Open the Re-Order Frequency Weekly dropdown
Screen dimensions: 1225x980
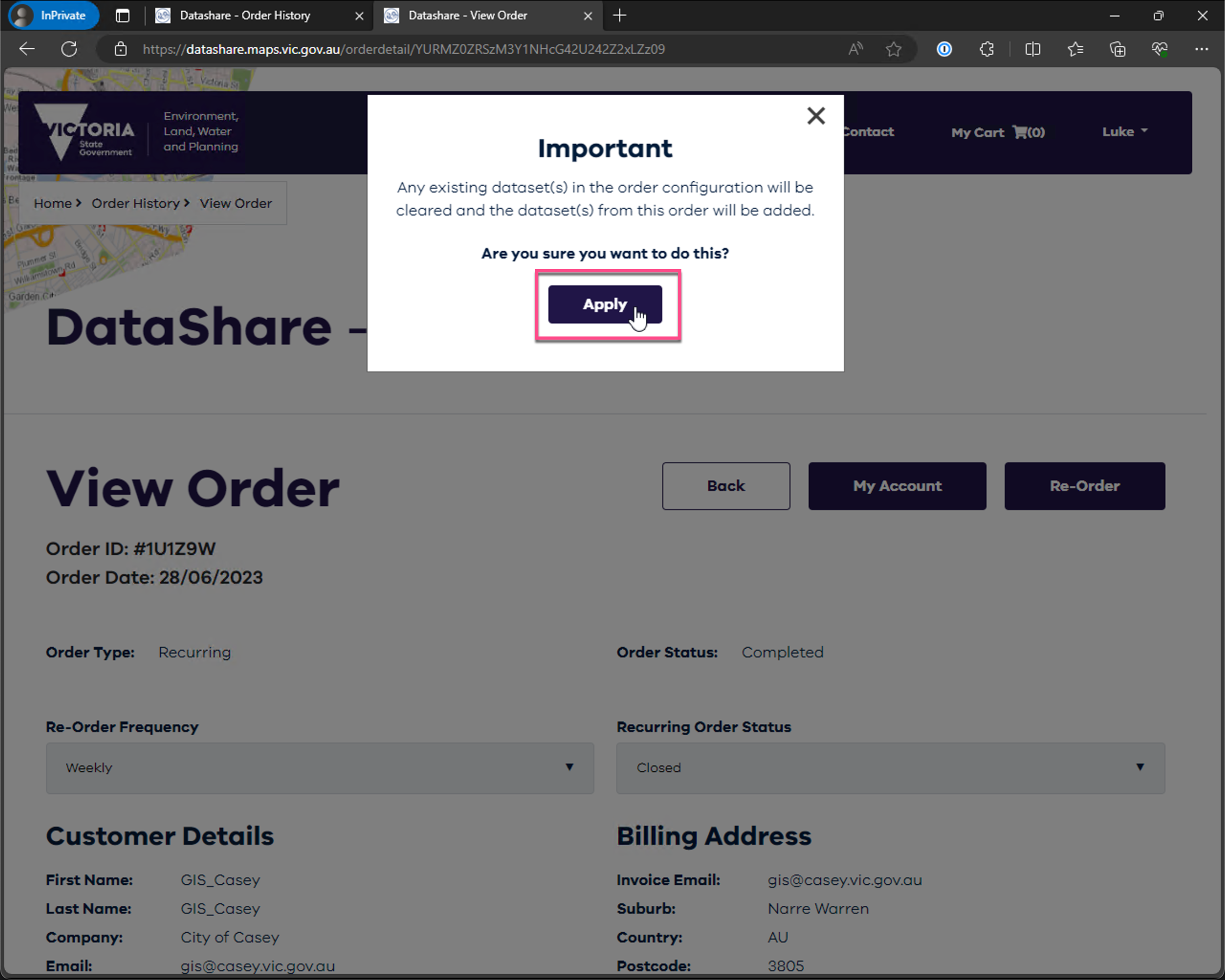320,768
